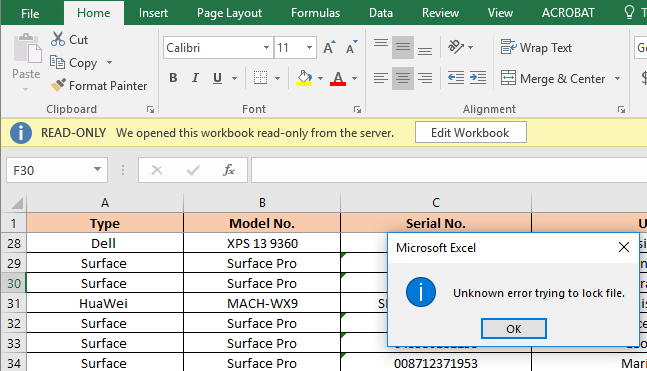The height and width of the screenshot is (371, 647).
Task: Click the formula cancel X icon
Action: click(x=157, y=170)
